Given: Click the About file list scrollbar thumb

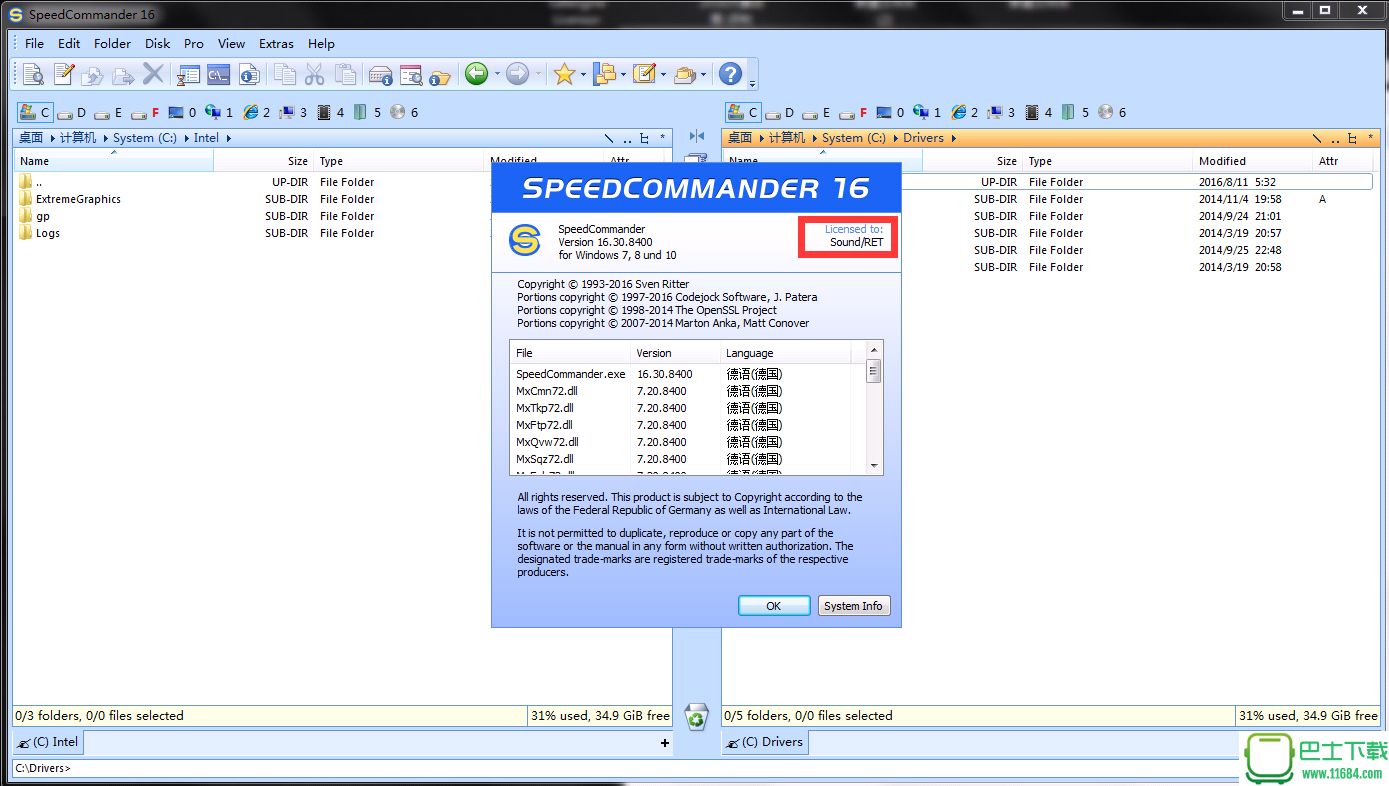Looking at the screenshot, I should point(874,372).
